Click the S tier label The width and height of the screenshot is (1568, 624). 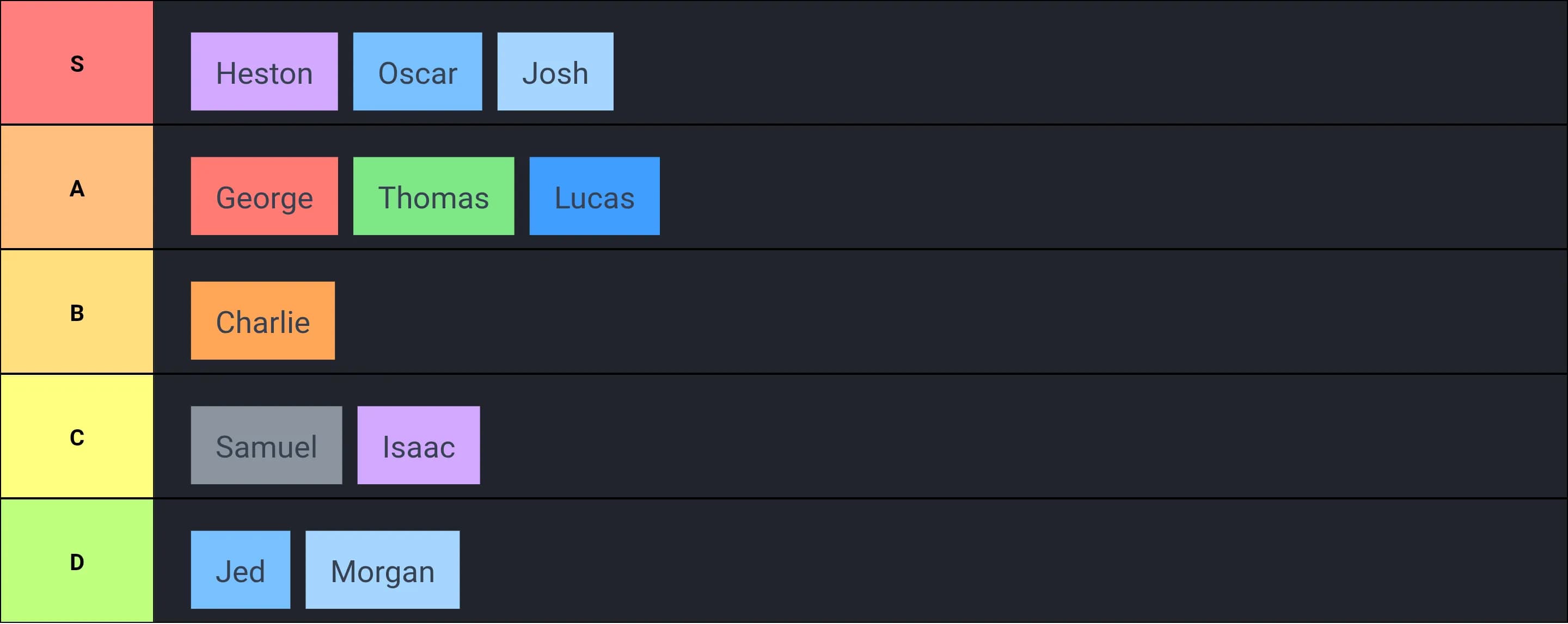(77, 63)
